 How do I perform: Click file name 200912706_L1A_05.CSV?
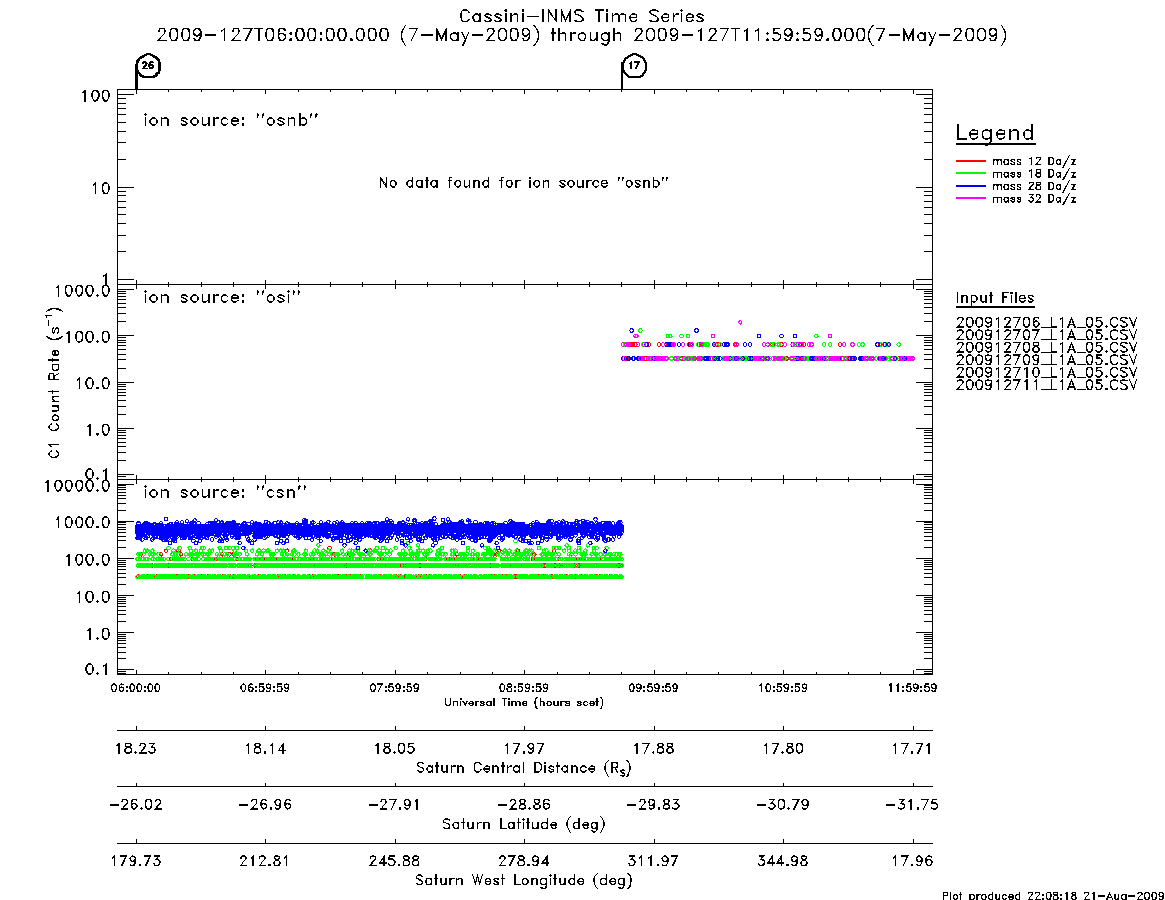[1046, 323]
